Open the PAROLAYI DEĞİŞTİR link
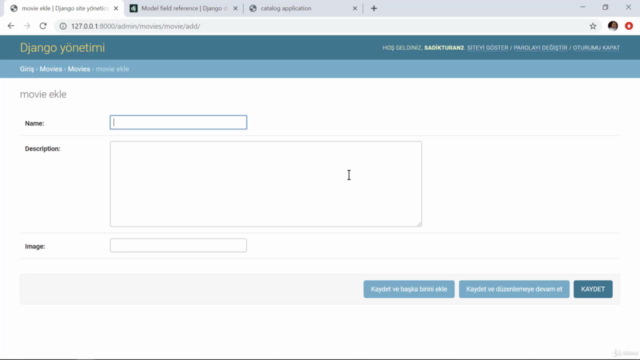Viewport: 640px width, 360px height. pyautogui.click(x=540, y=48)
